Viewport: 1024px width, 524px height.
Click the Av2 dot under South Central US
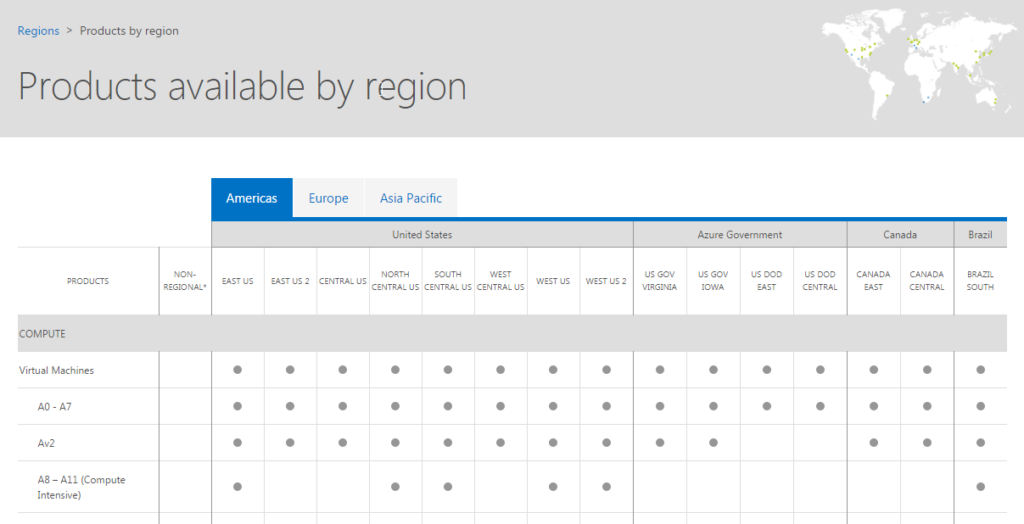click(x=448, y=443)
